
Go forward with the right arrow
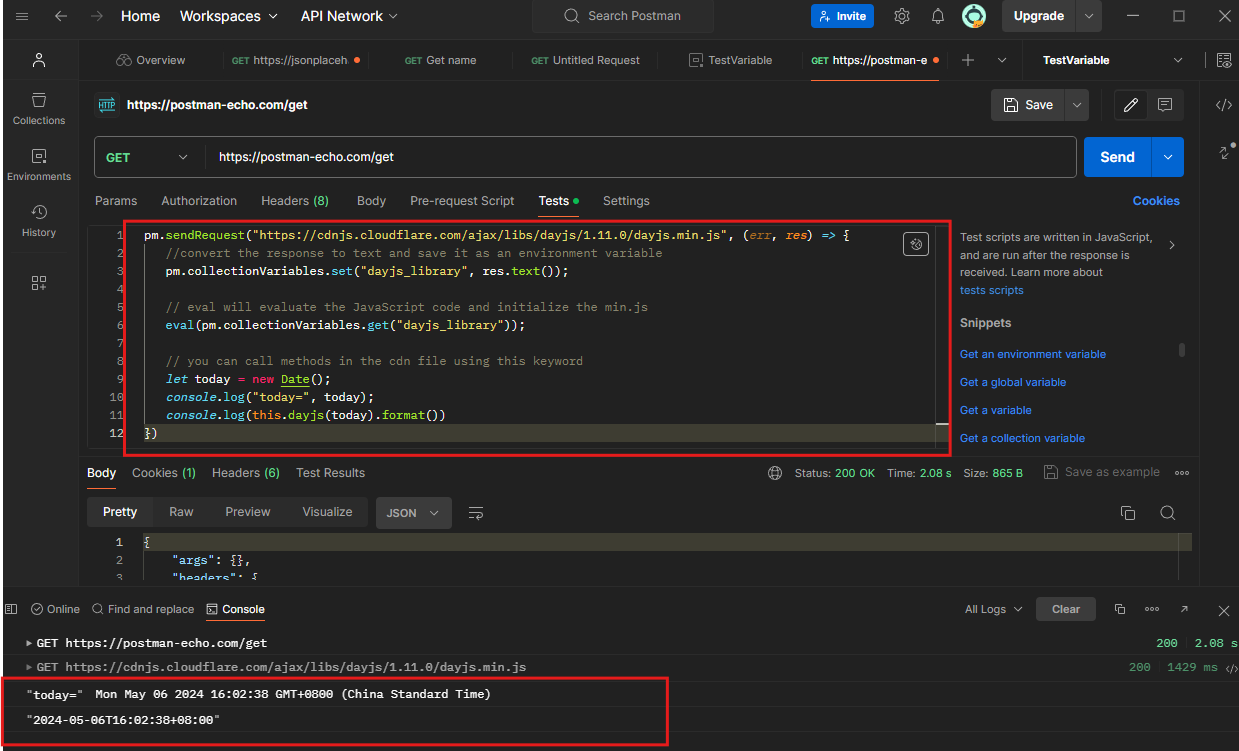coord(97,16)
